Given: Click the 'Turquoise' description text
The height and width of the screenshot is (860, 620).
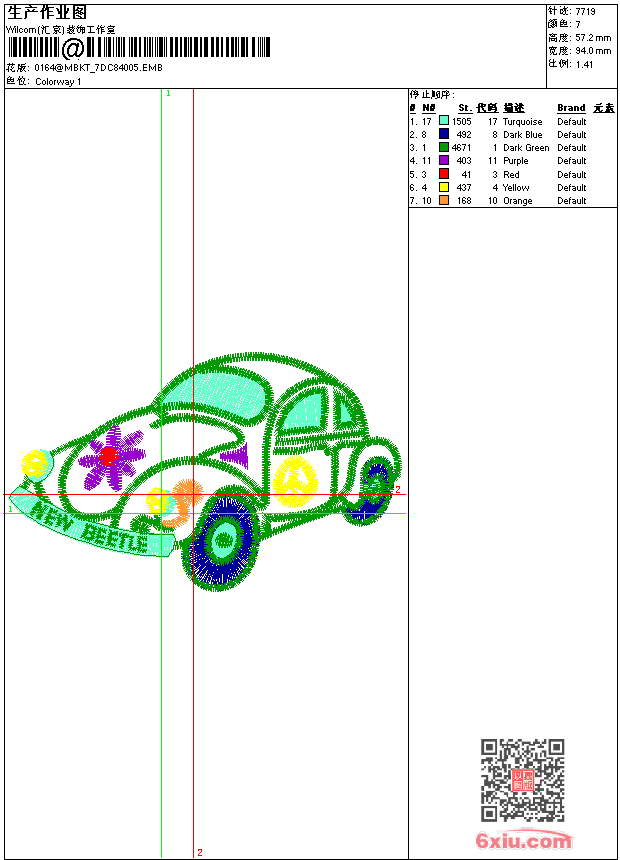Looking at the screenshot, I should tap(522, 122).
